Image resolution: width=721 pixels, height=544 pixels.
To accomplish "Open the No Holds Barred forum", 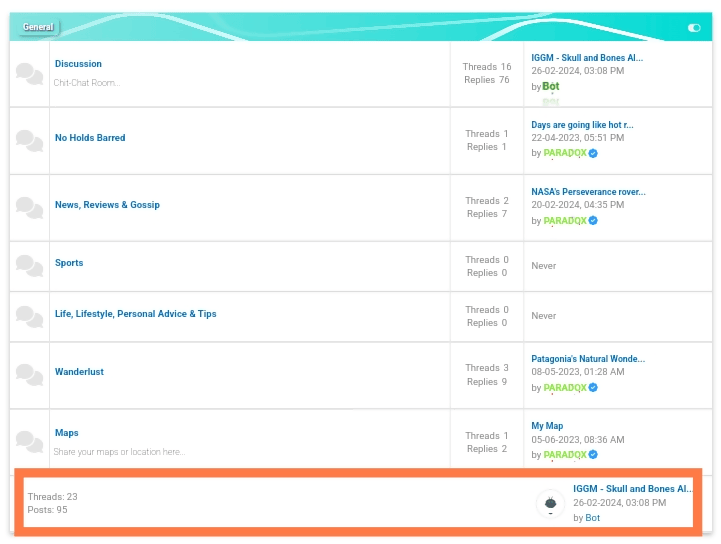I will 90,138.
